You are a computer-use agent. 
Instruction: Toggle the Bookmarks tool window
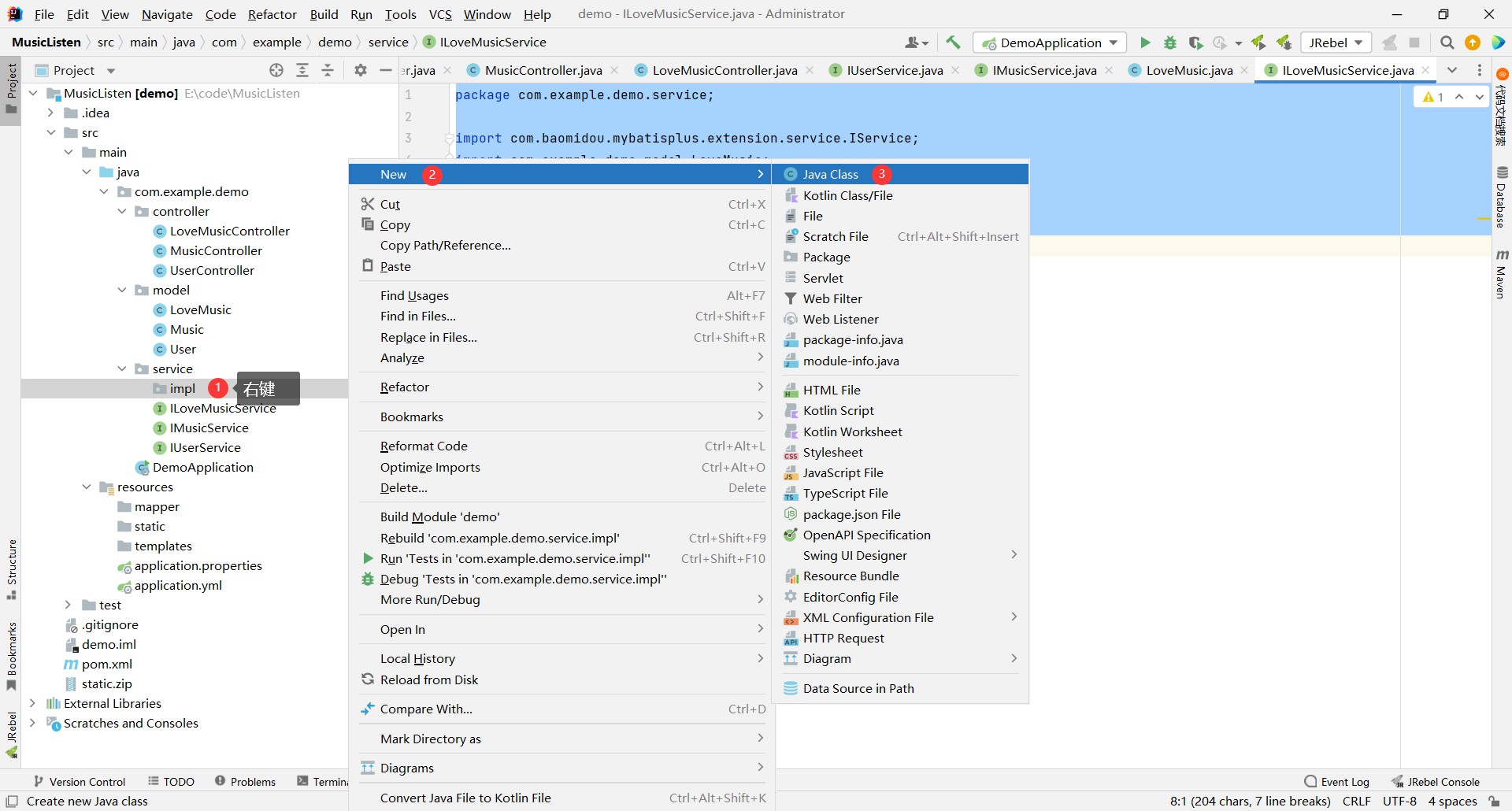point(11,656)
